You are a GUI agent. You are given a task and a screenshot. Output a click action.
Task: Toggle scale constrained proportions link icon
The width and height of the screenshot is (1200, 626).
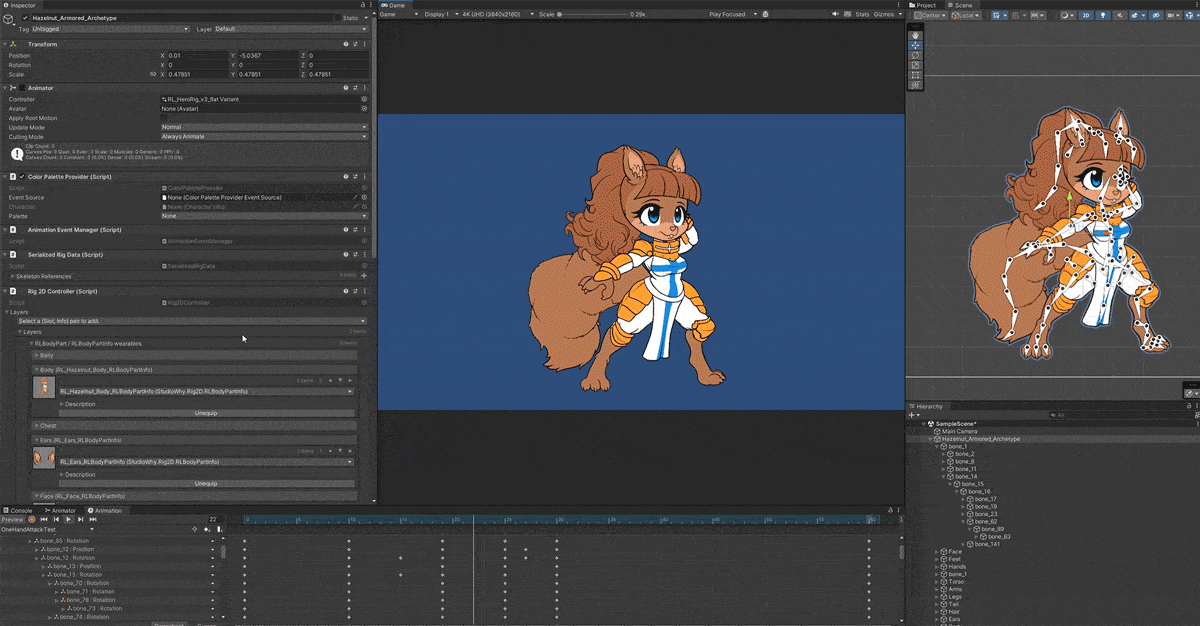(x=152, y=74)
